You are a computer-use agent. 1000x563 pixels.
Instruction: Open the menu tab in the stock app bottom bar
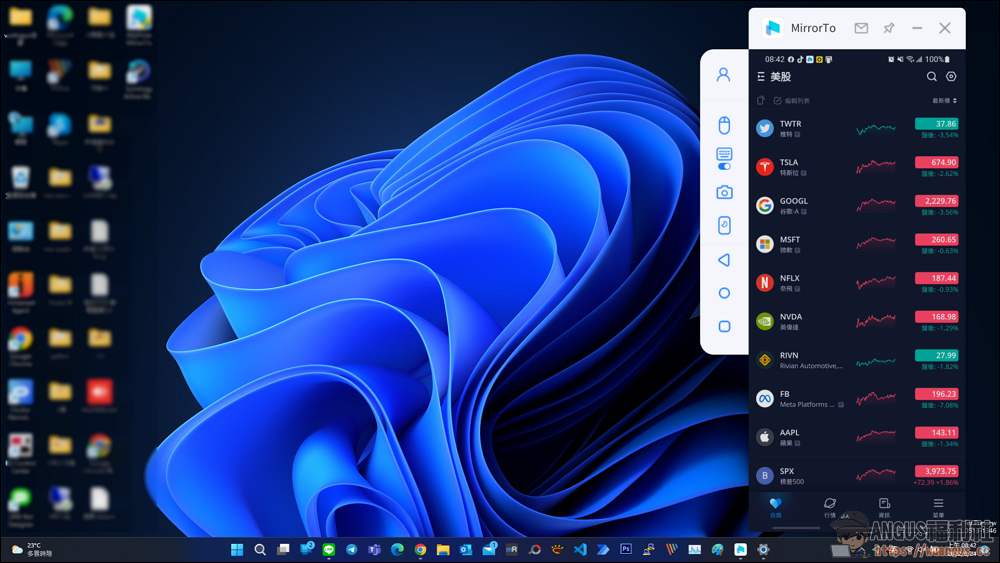coord(938,508)
